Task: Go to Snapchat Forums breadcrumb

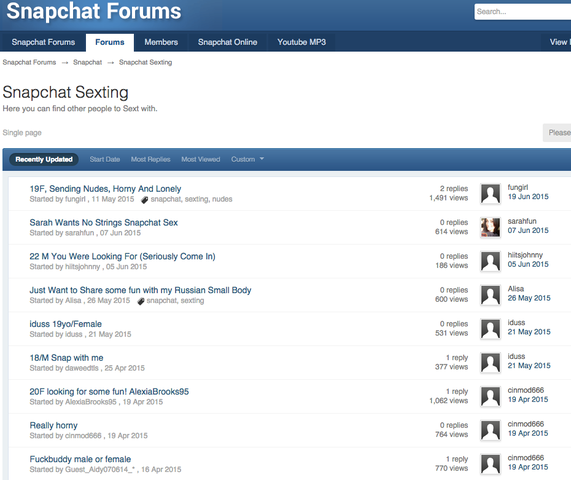Action: (29, 62)
